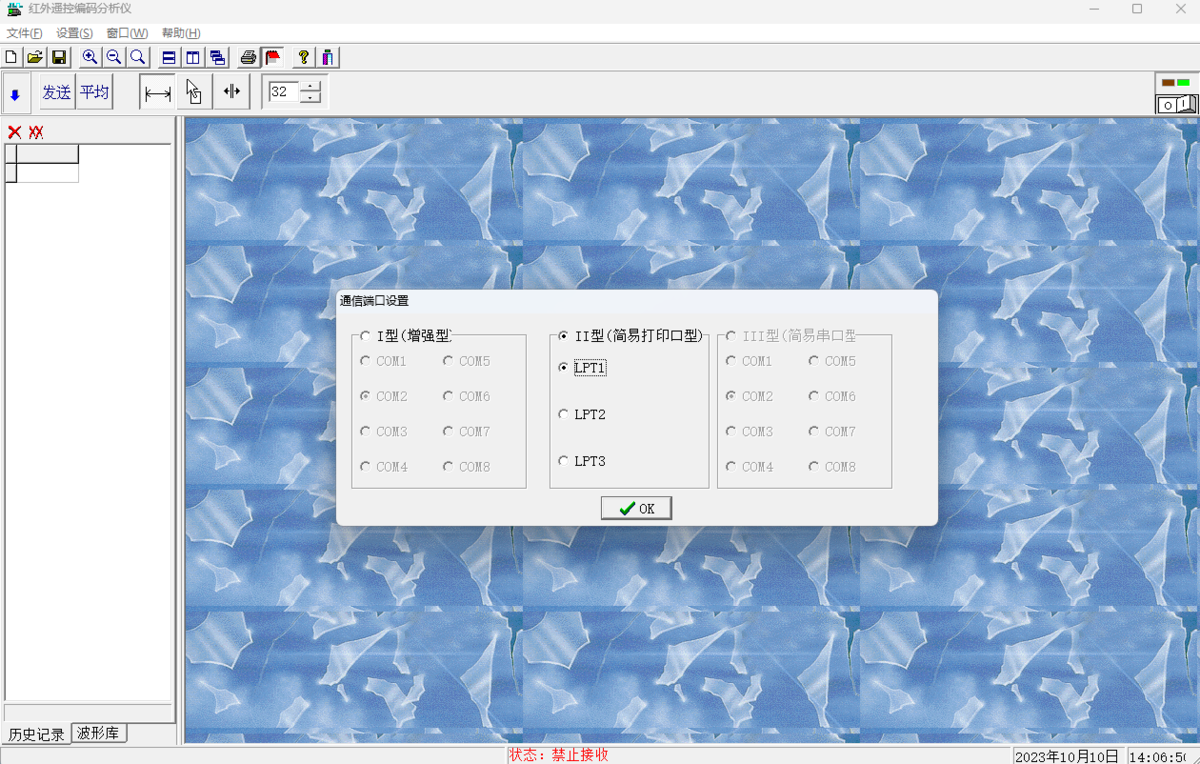This screenshot has width=1200, height=764.
Task: Click the single red X delete icon
Action: [x=14, y=132]
